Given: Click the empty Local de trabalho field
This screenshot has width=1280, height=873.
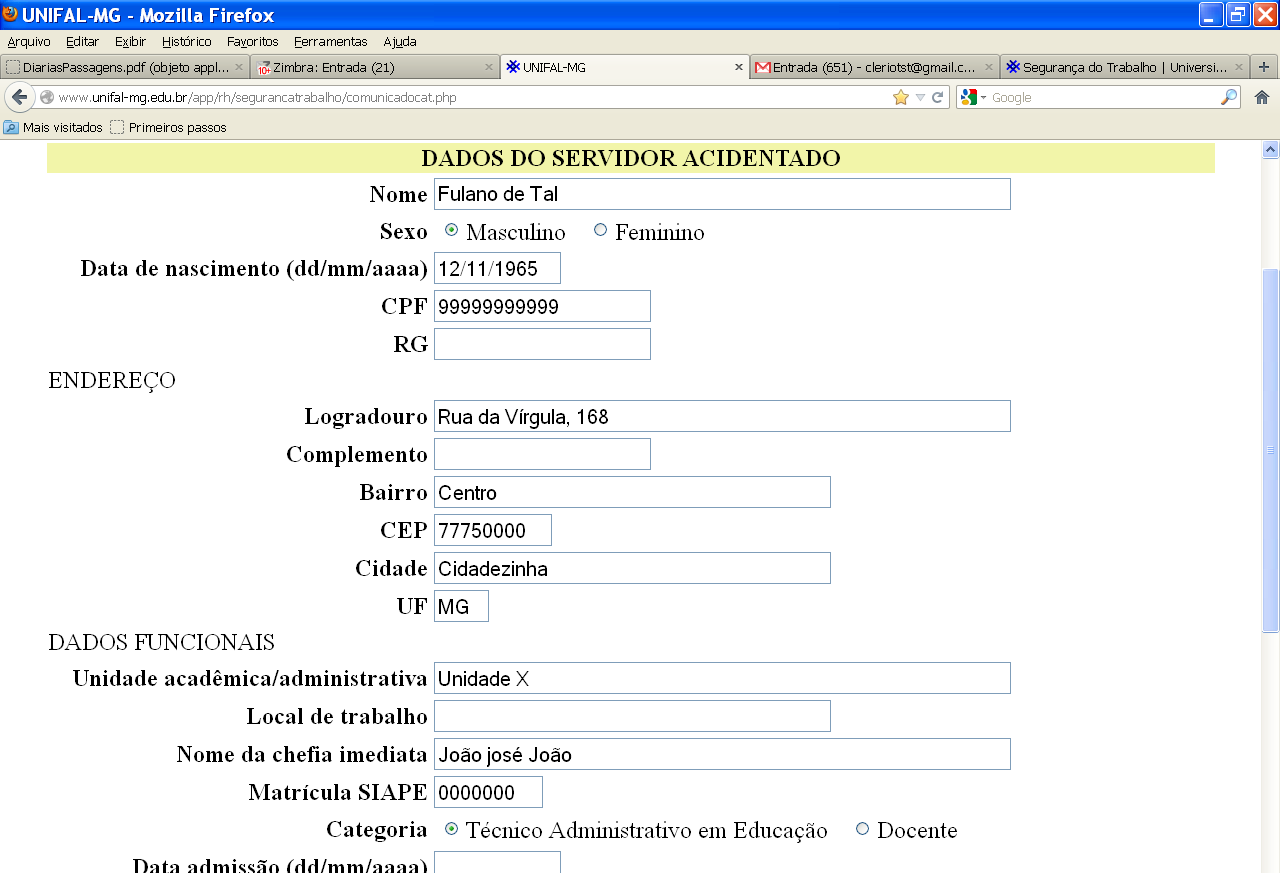Looking at the screenshot, I should pyautogui.click(x=632, y=716).
